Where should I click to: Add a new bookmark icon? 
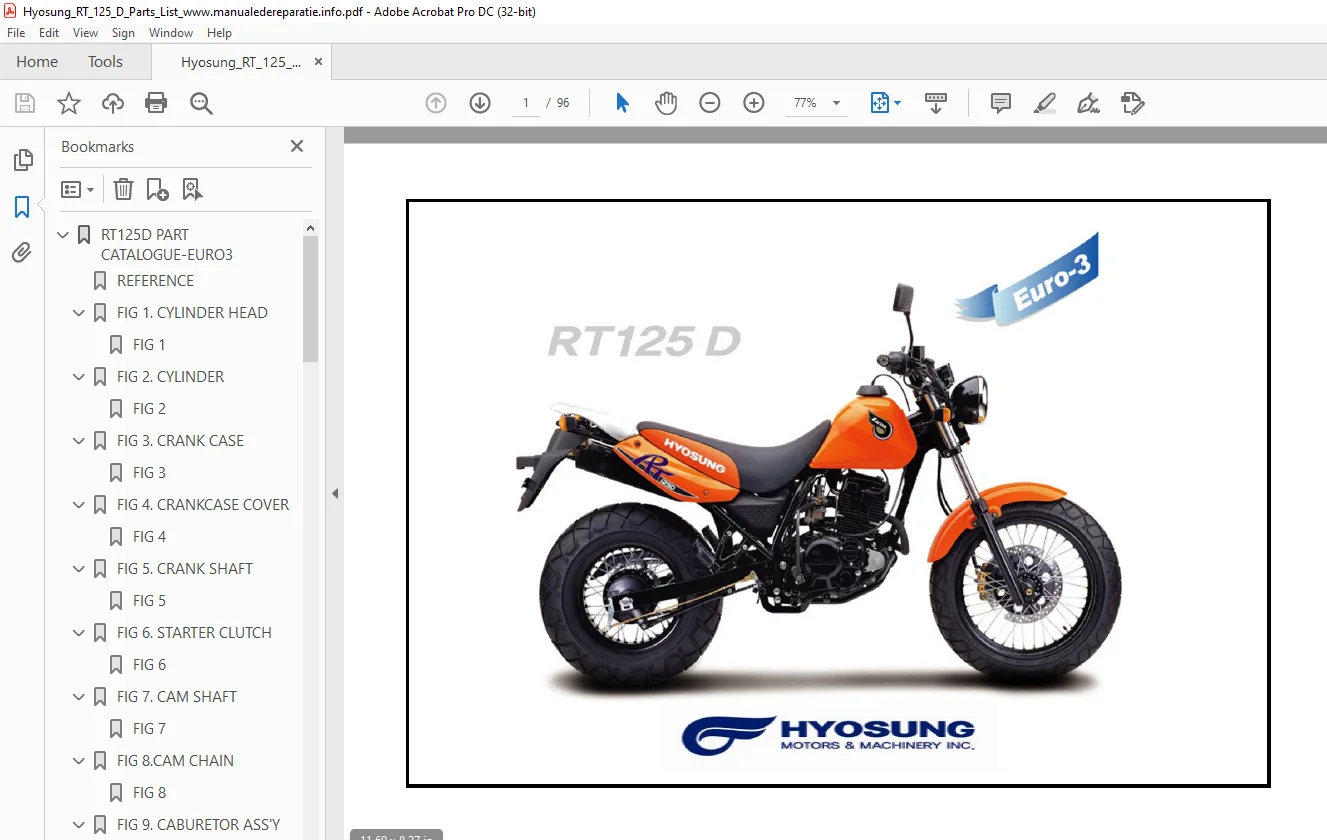click(x=157, y=189)
